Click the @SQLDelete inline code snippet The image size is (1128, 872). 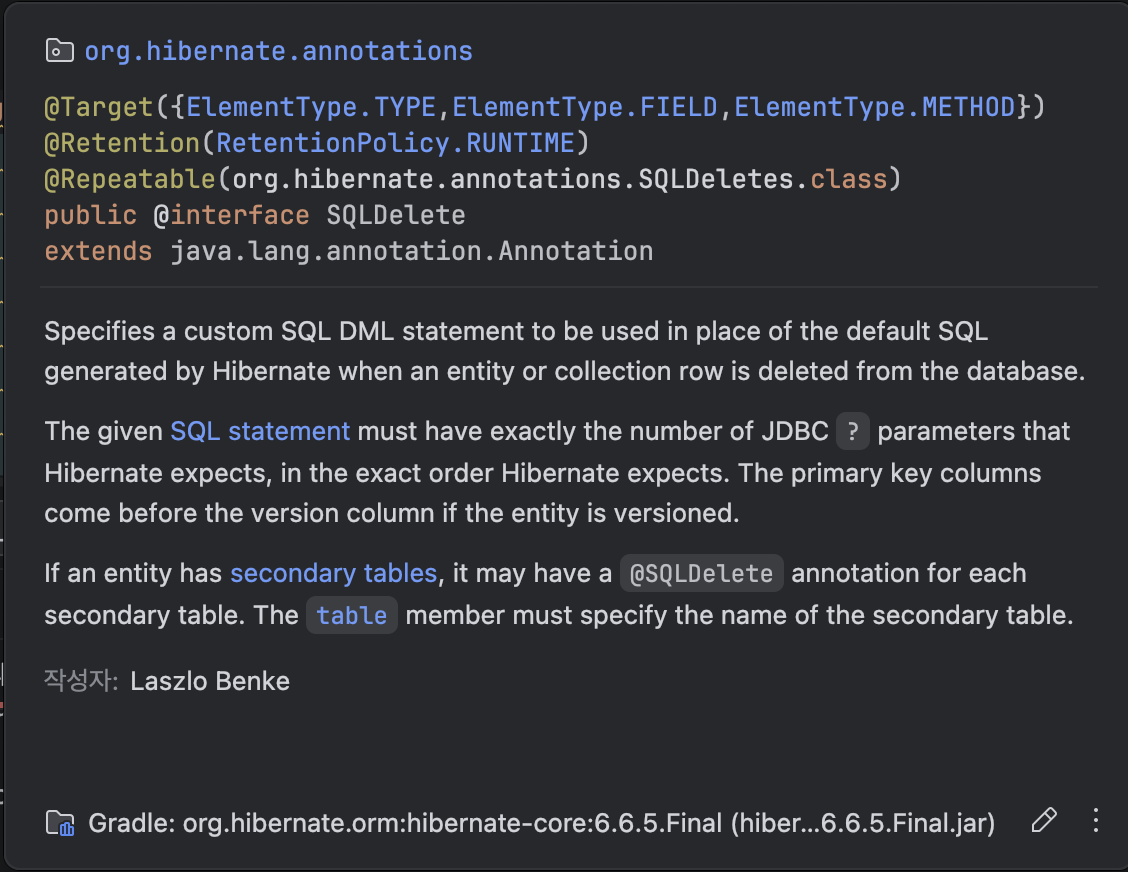click(x=701, y=573)
